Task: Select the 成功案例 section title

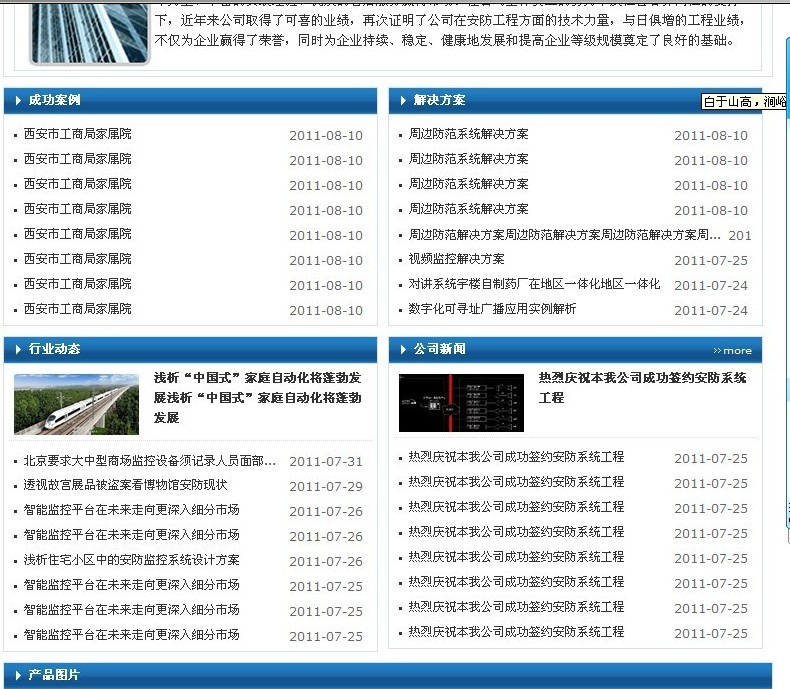Action: tap(54, 100)
